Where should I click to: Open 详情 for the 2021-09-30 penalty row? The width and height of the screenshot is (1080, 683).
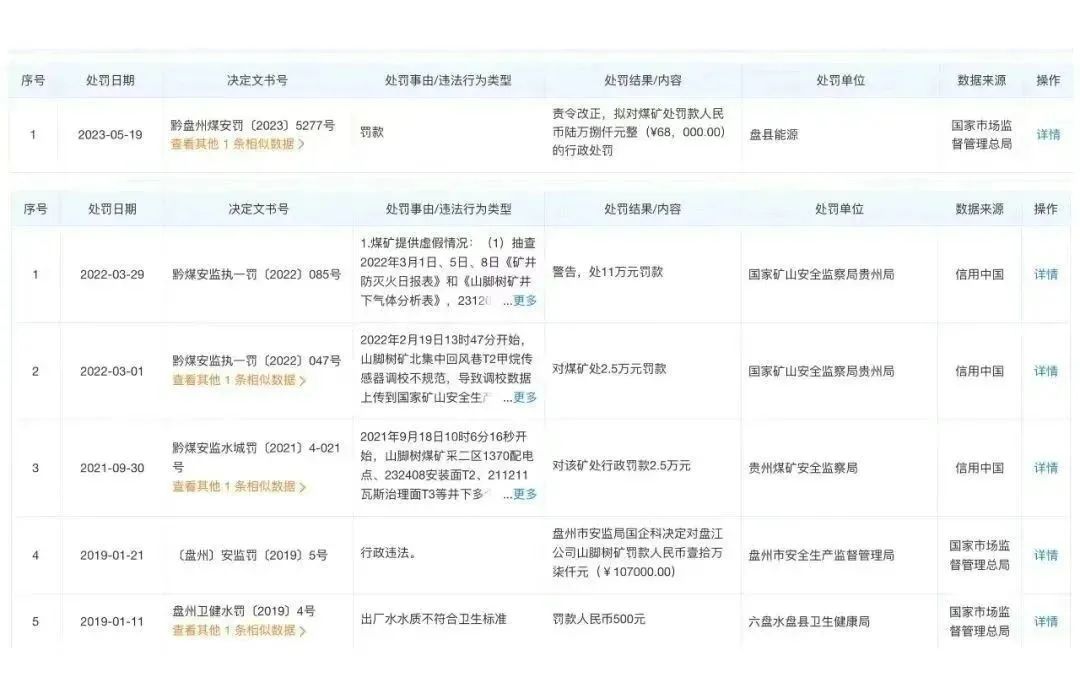(1046, 468)
